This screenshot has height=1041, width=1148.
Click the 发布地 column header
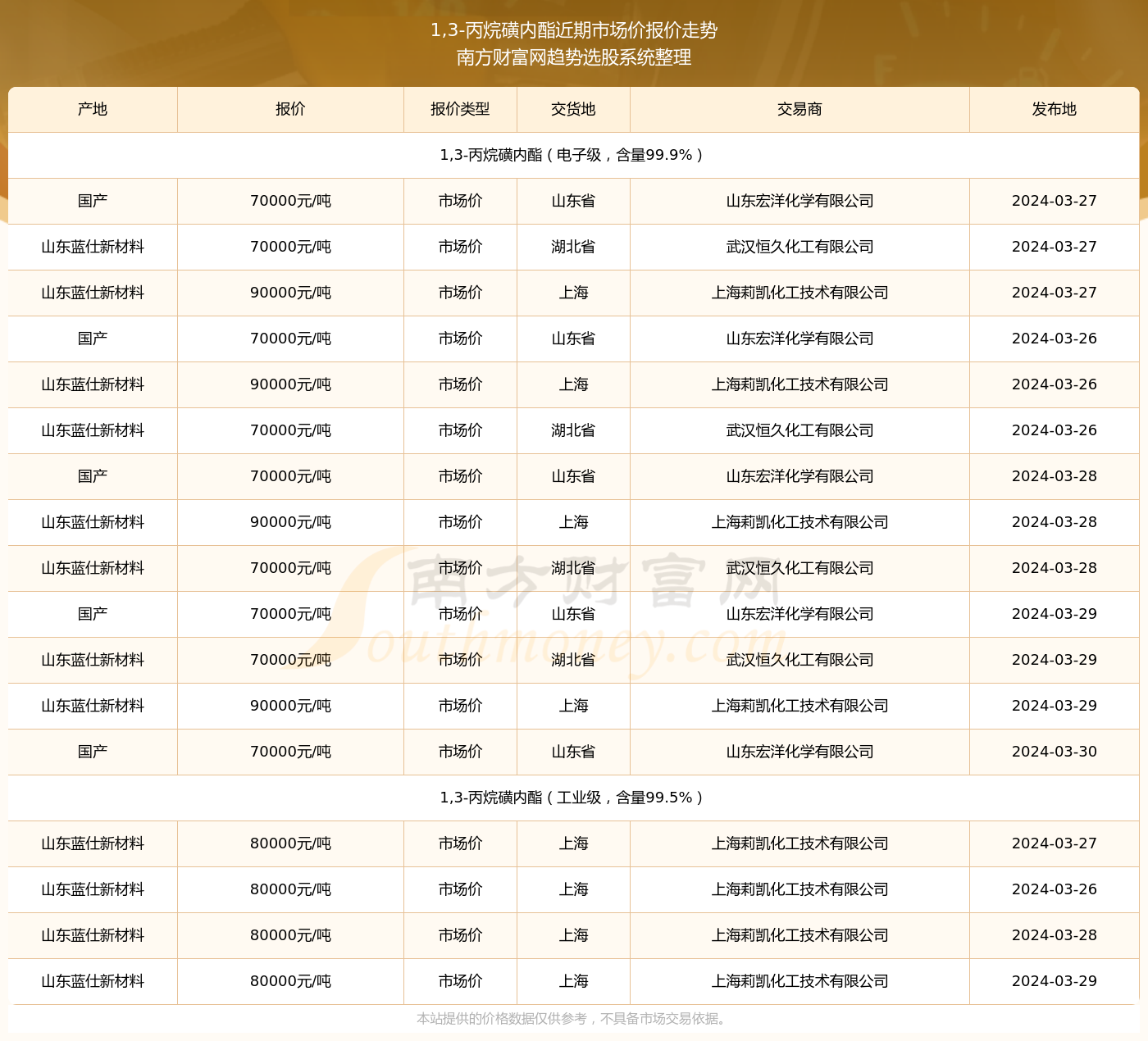tap(1055, 109)
